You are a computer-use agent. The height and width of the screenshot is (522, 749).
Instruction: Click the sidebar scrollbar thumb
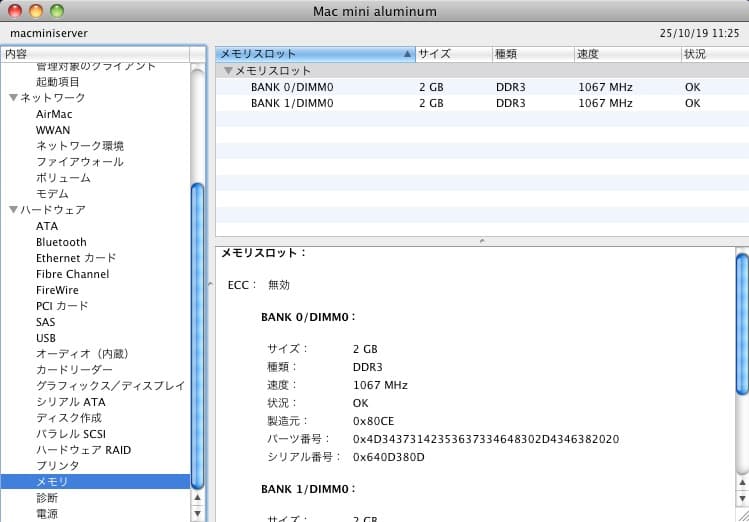click(x=197, y=336)
